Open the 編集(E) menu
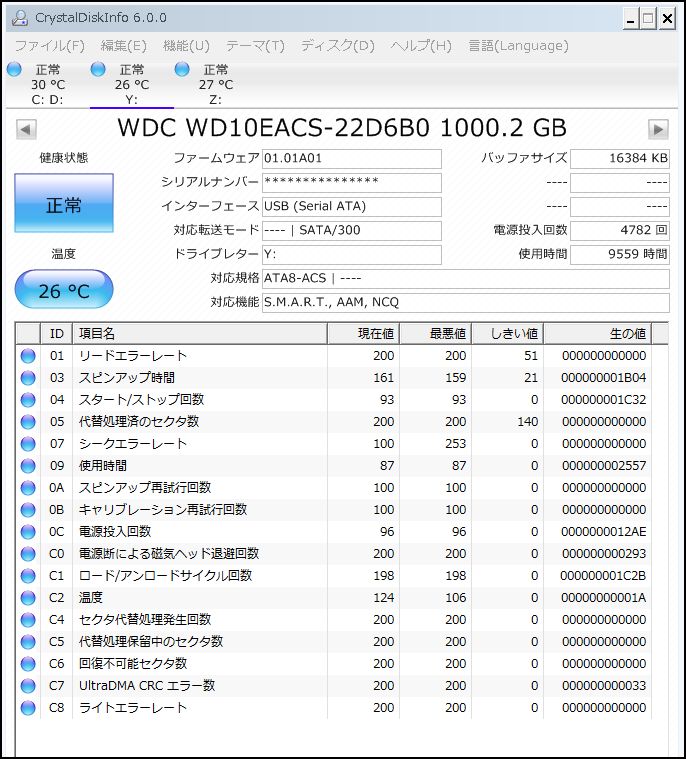This screenshot has height=759, width=686. coord(123,46)
